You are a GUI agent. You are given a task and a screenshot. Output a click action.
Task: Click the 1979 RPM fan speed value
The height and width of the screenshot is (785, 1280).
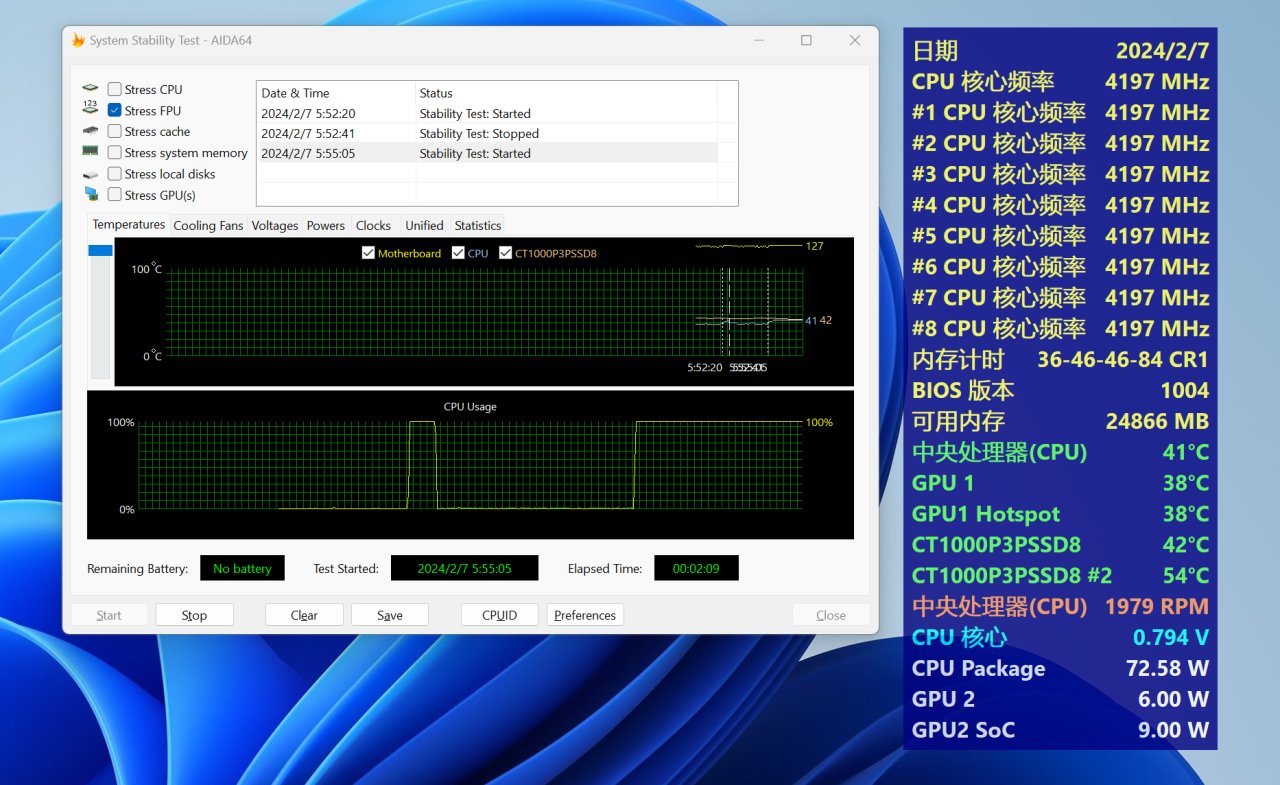(1157, 607)
